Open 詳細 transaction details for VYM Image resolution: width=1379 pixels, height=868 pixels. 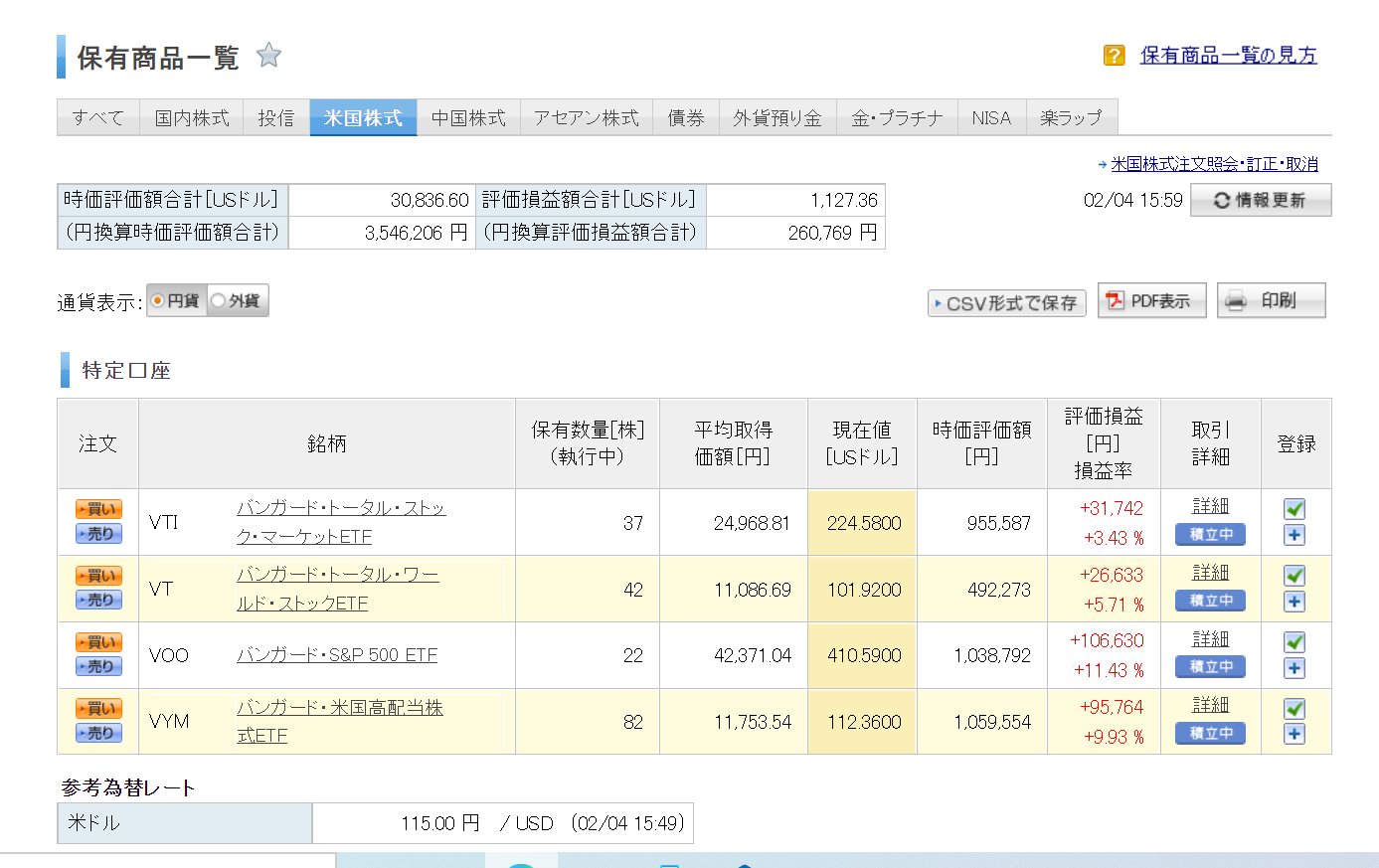click(1210, 706)
